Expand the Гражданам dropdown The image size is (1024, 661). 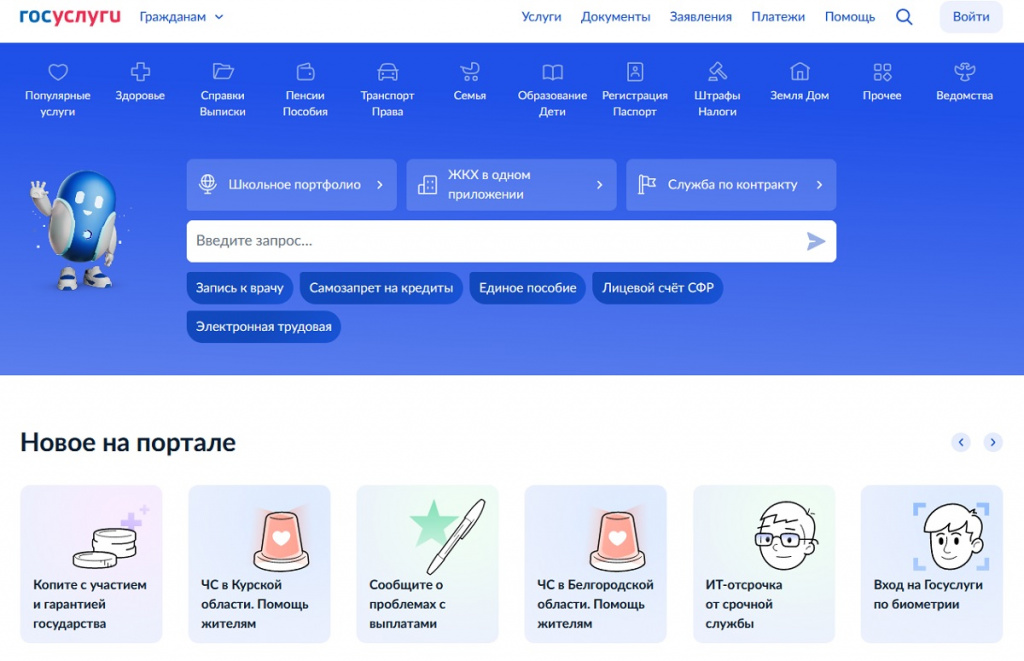[x=182, y=17]
